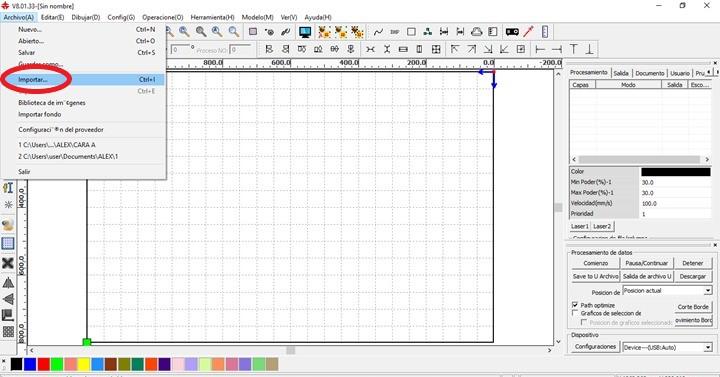Move object to top-left corner arrow icon
720x377 pixels.
coord(455,49)
